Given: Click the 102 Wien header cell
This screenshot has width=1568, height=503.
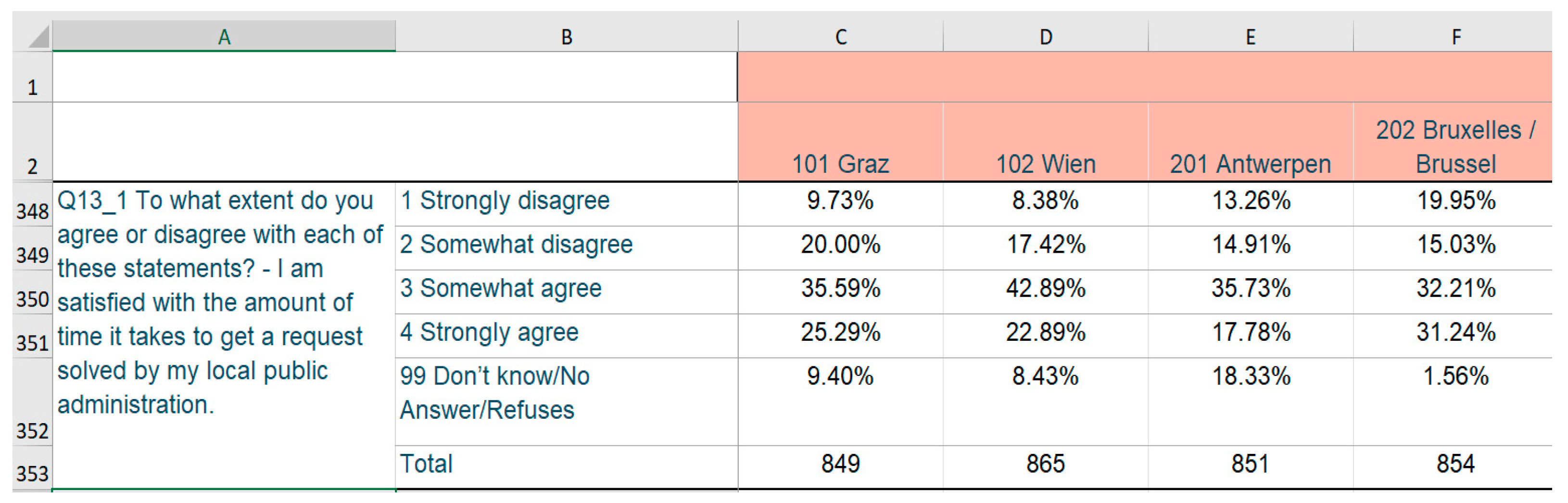Looking at the screenshot, I should click(x=1045, y=163).
